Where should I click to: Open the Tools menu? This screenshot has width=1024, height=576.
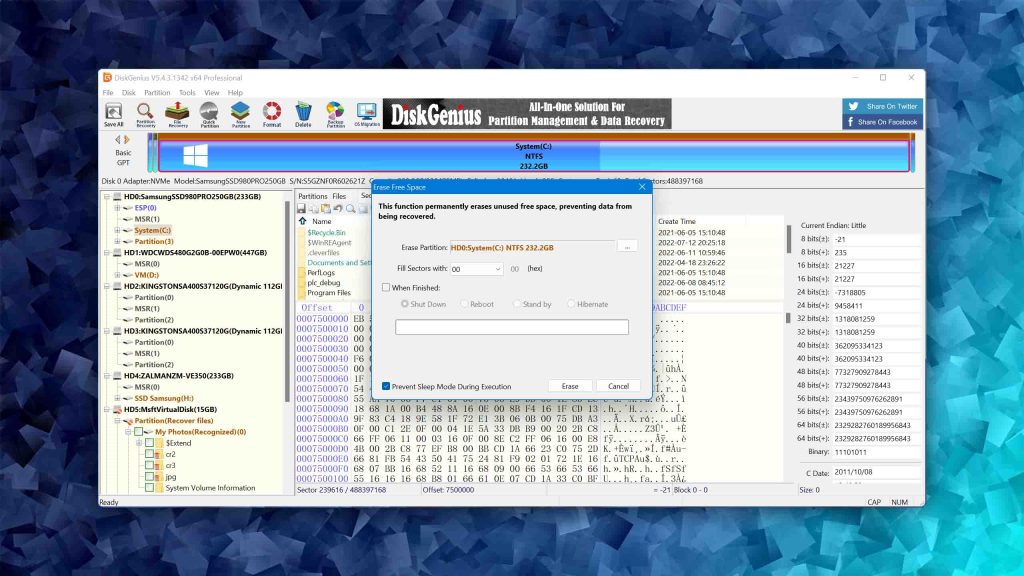187,93
